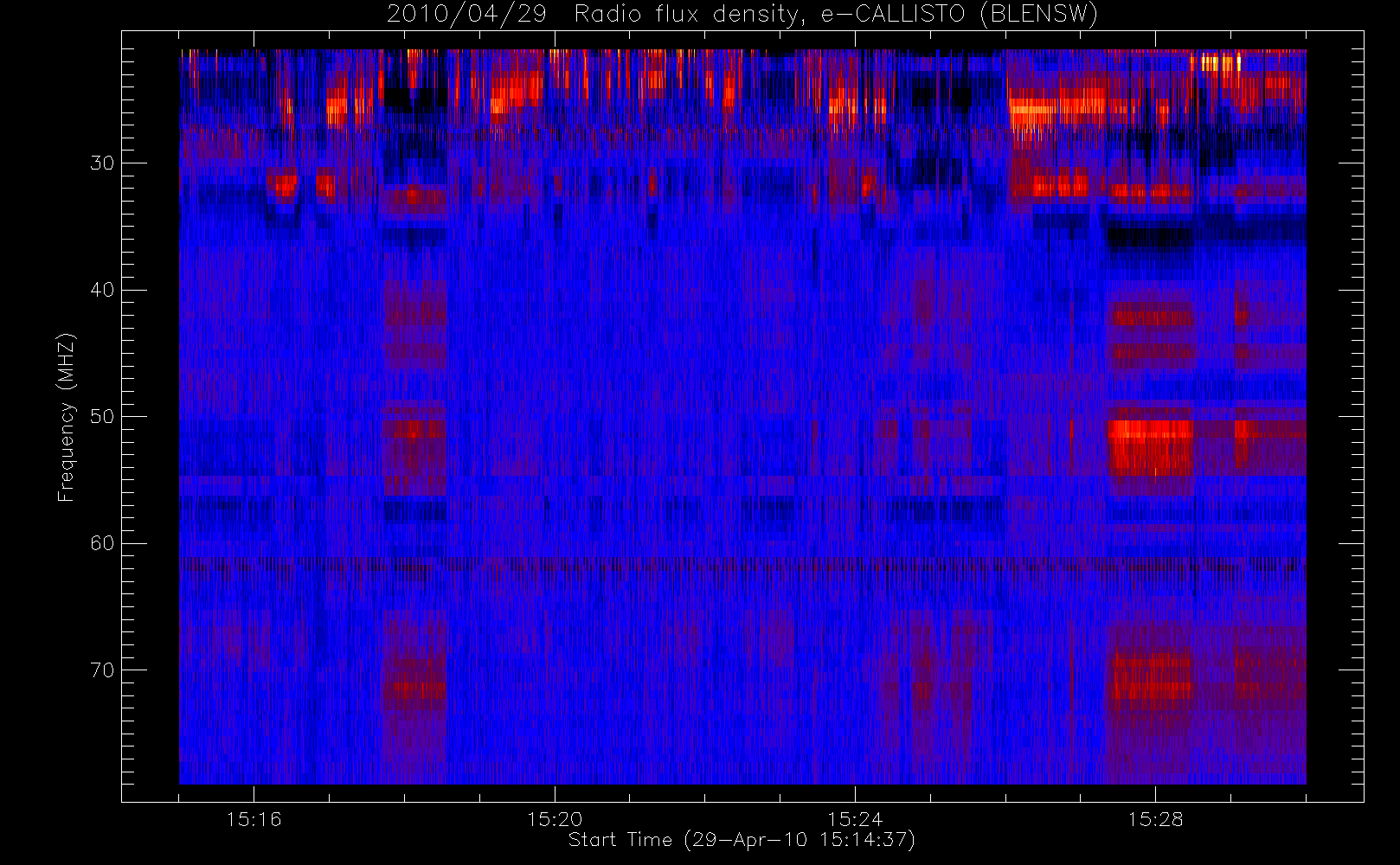Click the "Start Time (29-Apr-10 15:14:37)" axis label
The image size is (1400, 865).
[x=742, y=840]
